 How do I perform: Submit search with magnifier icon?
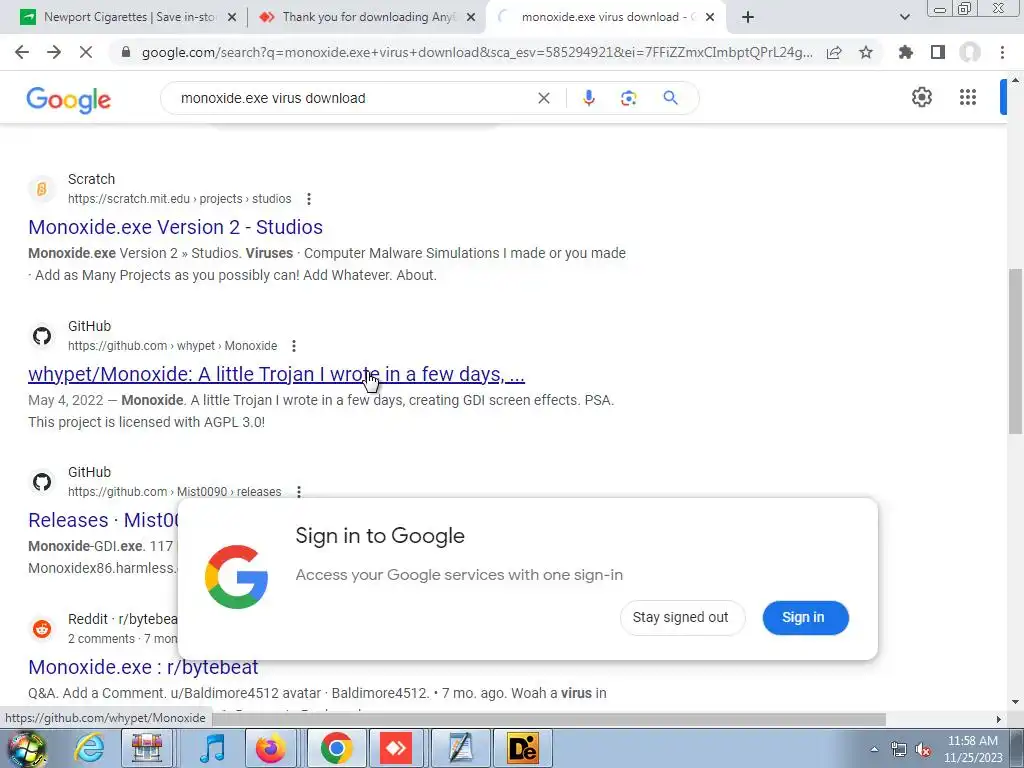pos(670,98)
